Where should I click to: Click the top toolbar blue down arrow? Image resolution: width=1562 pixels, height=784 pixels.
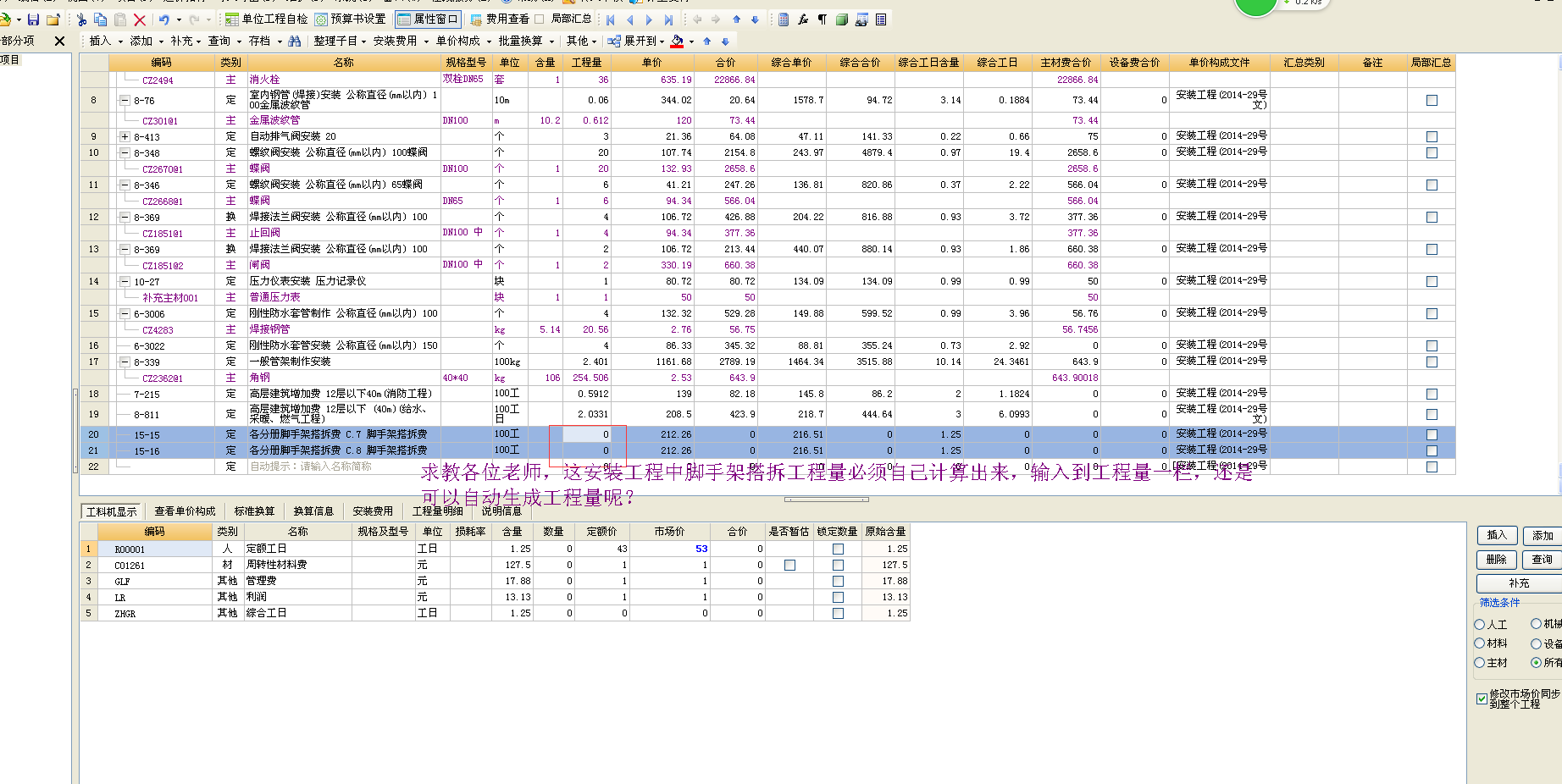pos(755,19)
